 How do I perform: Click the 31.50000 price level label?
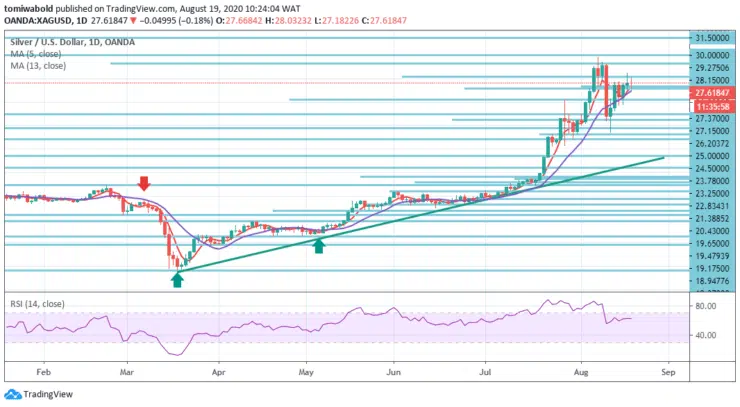coord(710,37)
